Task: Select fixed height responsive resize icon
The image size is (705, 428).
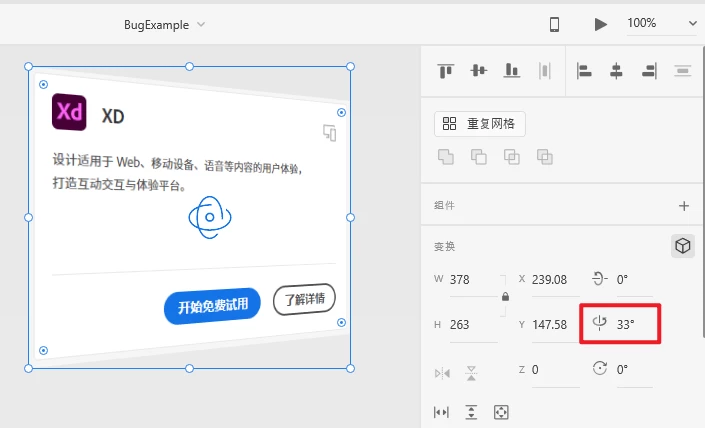Action: click(471, 412)
